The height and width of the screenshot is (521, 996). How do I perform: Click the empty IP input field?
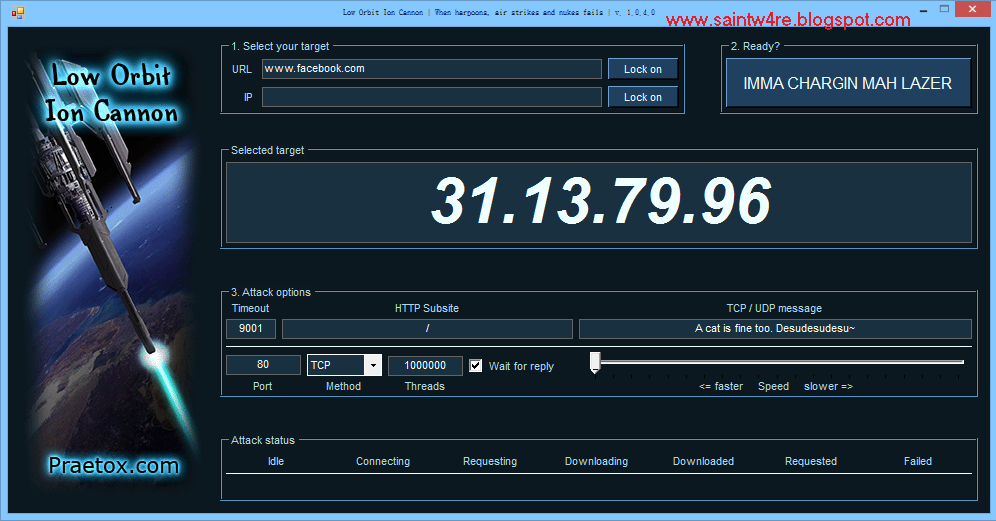(x=431, y=97)
